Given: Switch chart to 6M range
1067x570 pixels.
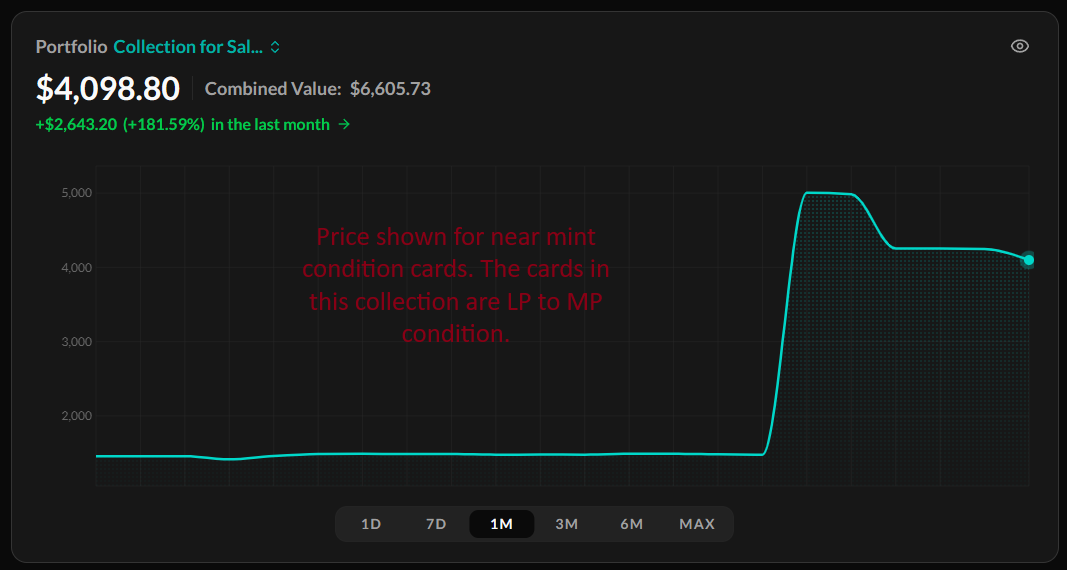Looking at the screenshot, I should [x=631, y=524].
